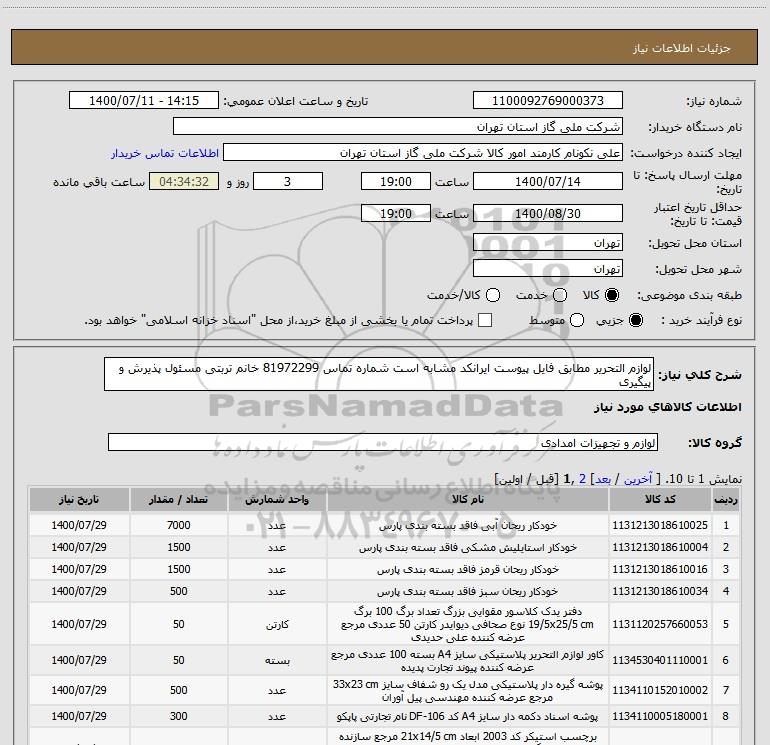Select the کالا radio button

tap(612, 295)
